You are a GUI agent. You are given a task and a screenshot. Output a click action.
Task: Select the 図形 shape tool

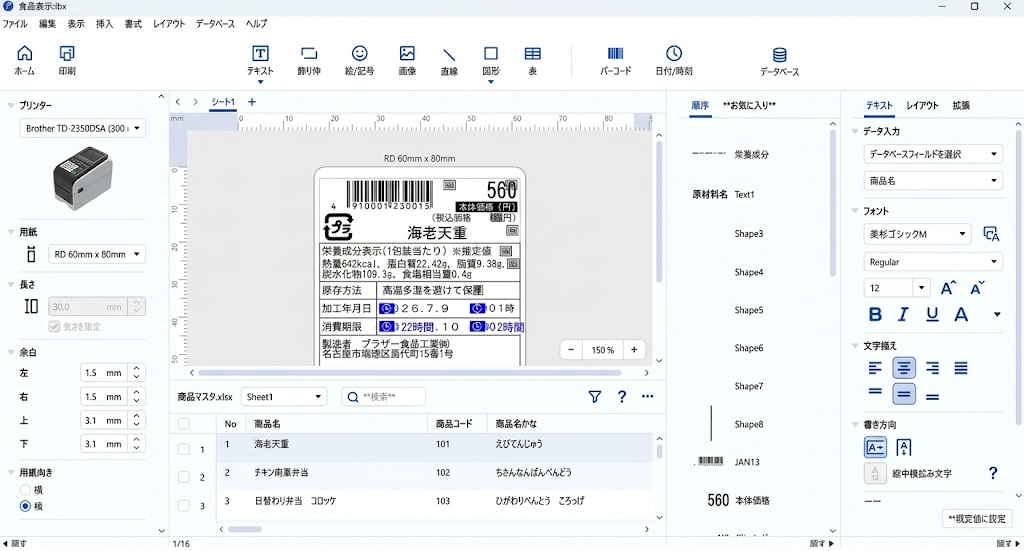[491, 61]
